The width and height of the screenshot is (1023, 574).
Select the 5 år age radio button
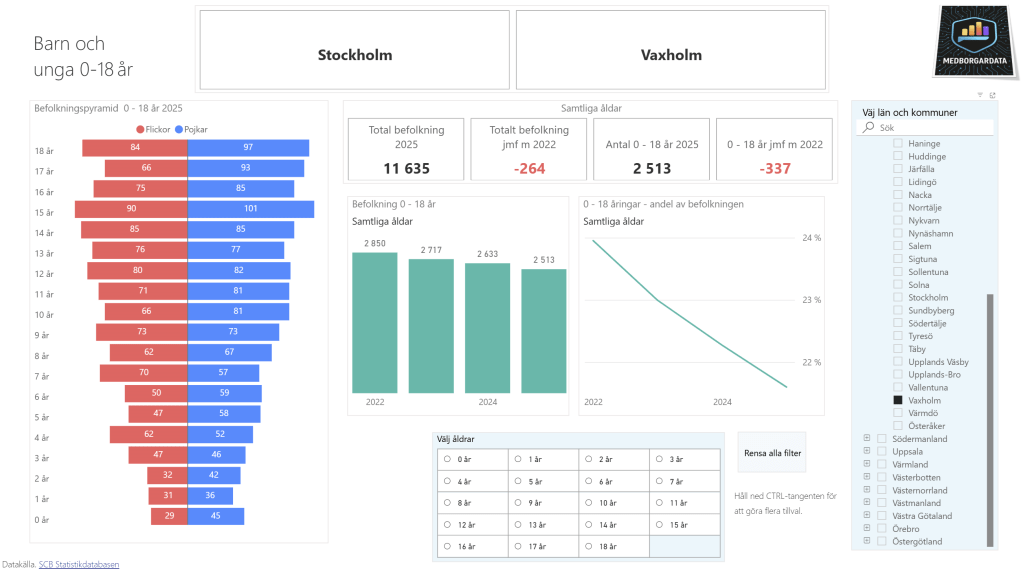(518, 481)
